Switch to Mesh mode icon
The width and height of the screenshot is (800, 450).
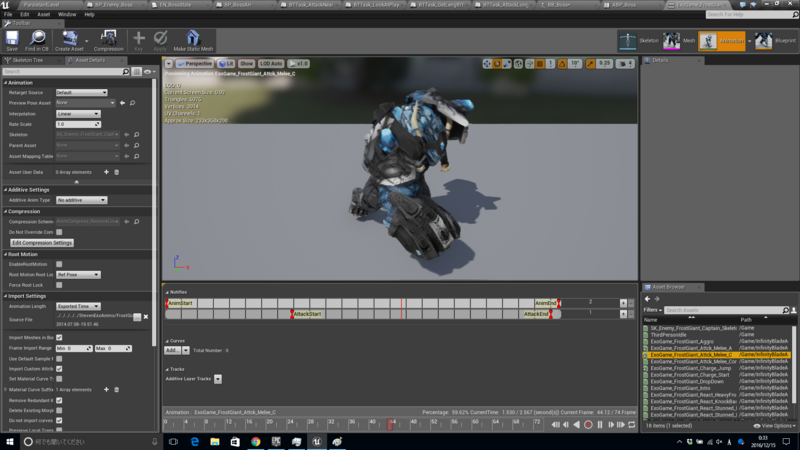671,41
